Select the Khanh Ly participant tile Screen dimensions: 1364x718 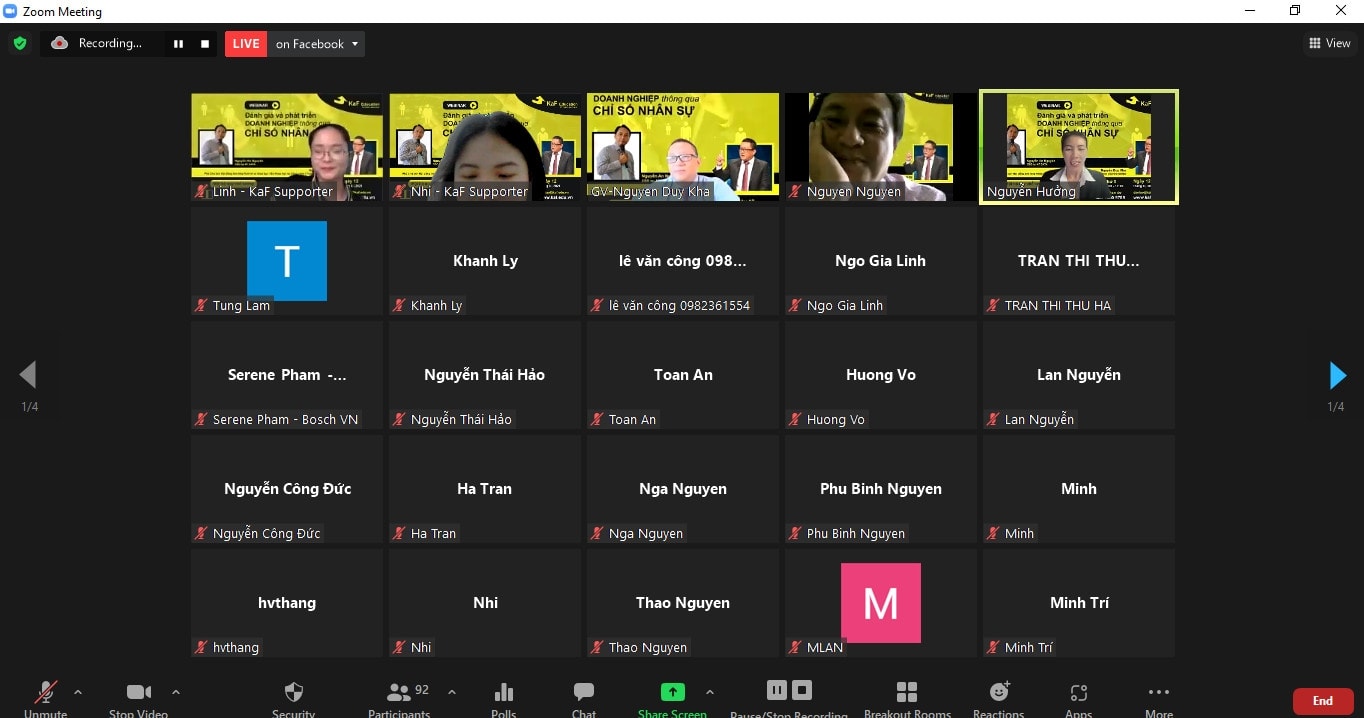[485, 261]
